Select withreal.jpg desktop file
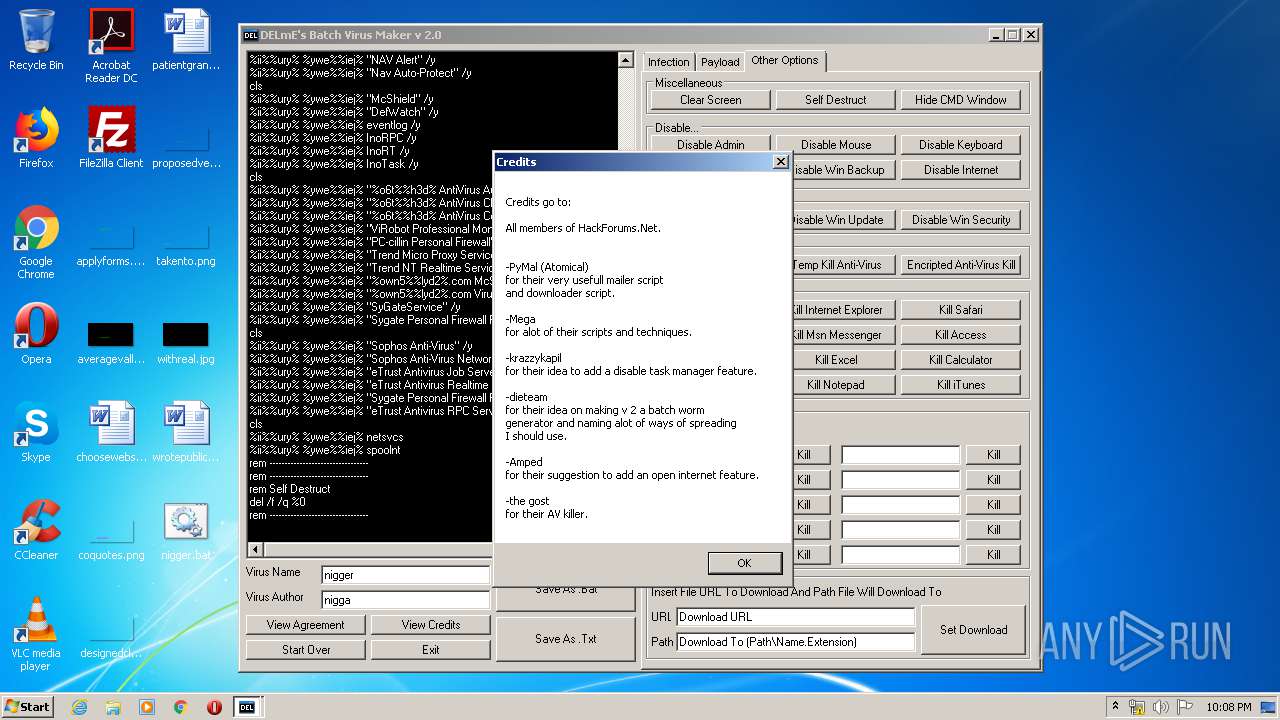The image size is (1280, 720). pos(186,341)
